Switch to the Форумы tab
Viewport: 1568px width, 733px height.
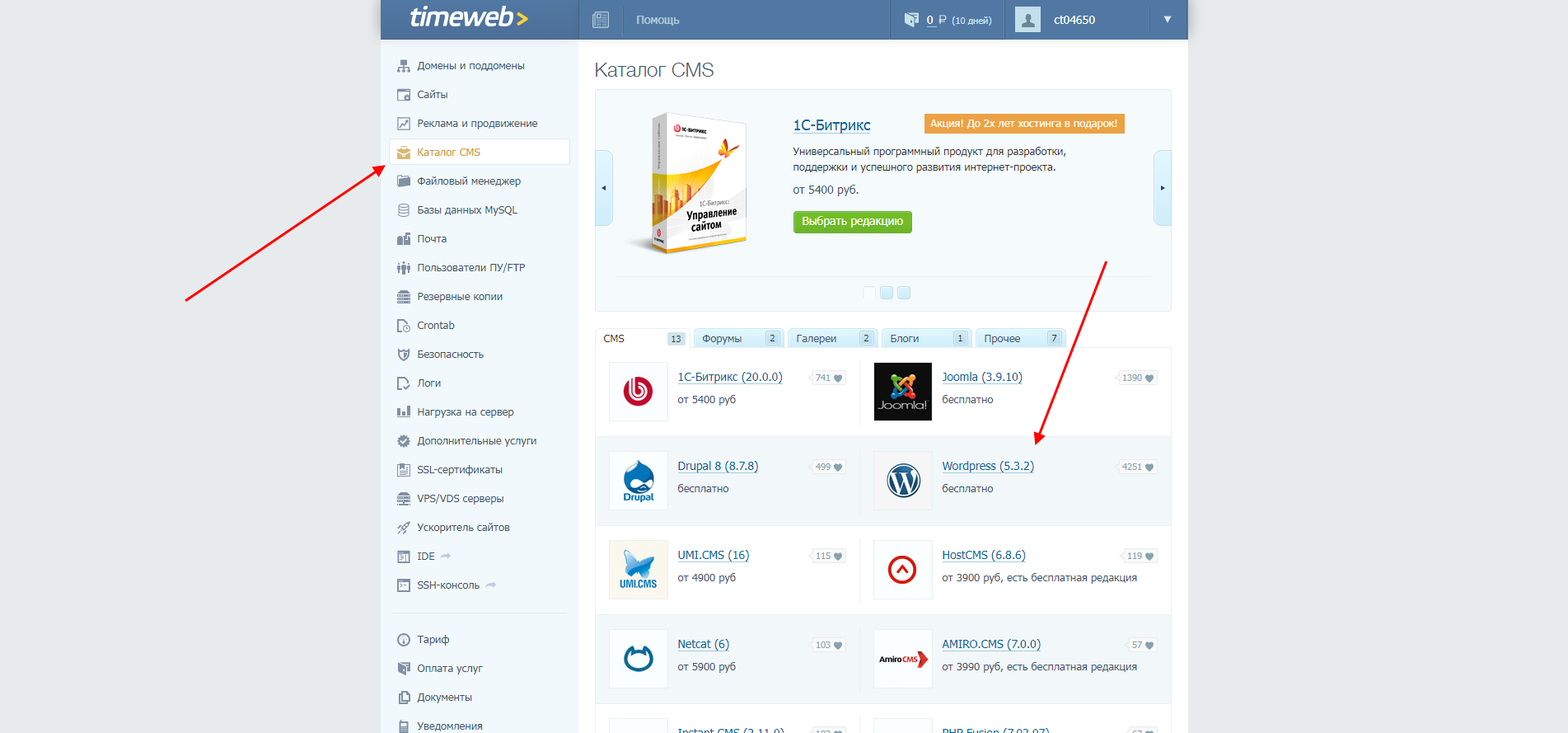click(x=739, y=339)
